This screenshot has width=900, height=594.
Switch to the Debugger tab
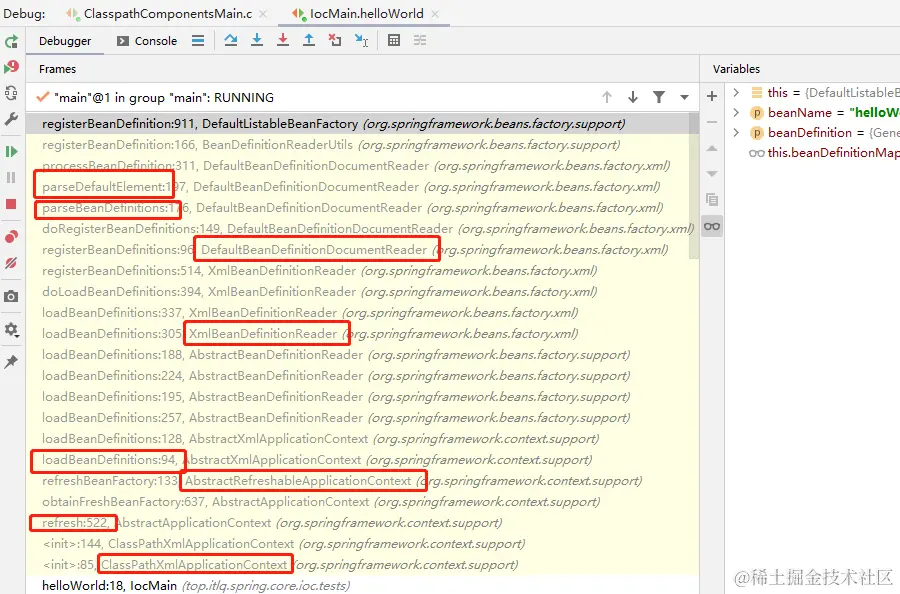(65, 41)
